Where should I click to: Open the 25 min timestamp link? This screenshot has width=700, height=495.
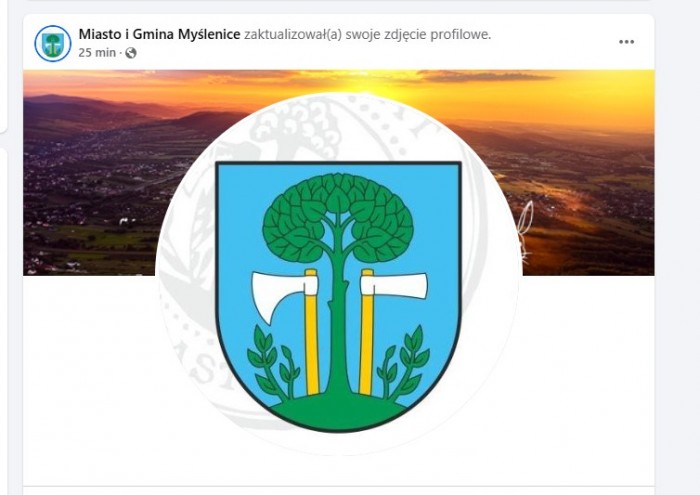[97, 53]
